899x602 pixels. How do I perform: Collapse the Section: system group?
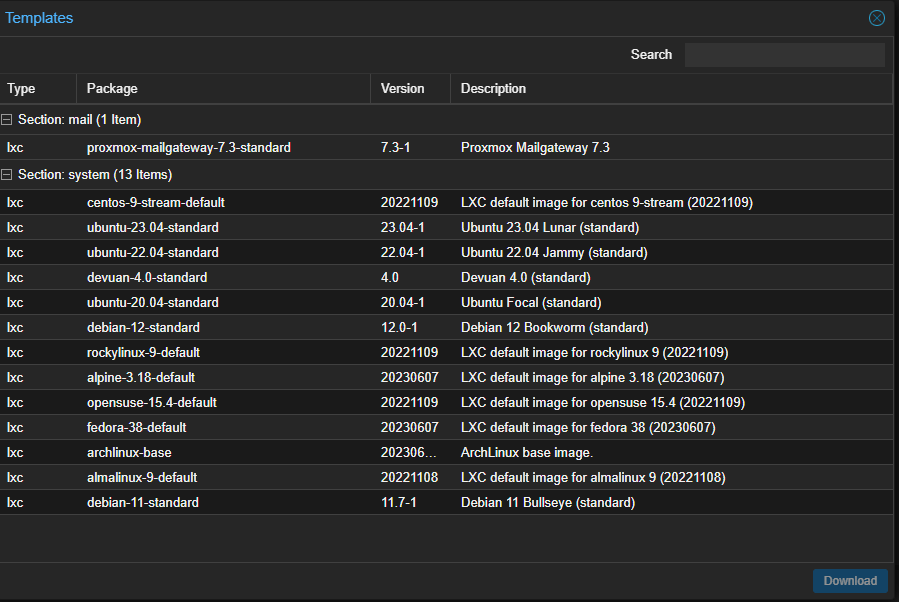point(6,174)
